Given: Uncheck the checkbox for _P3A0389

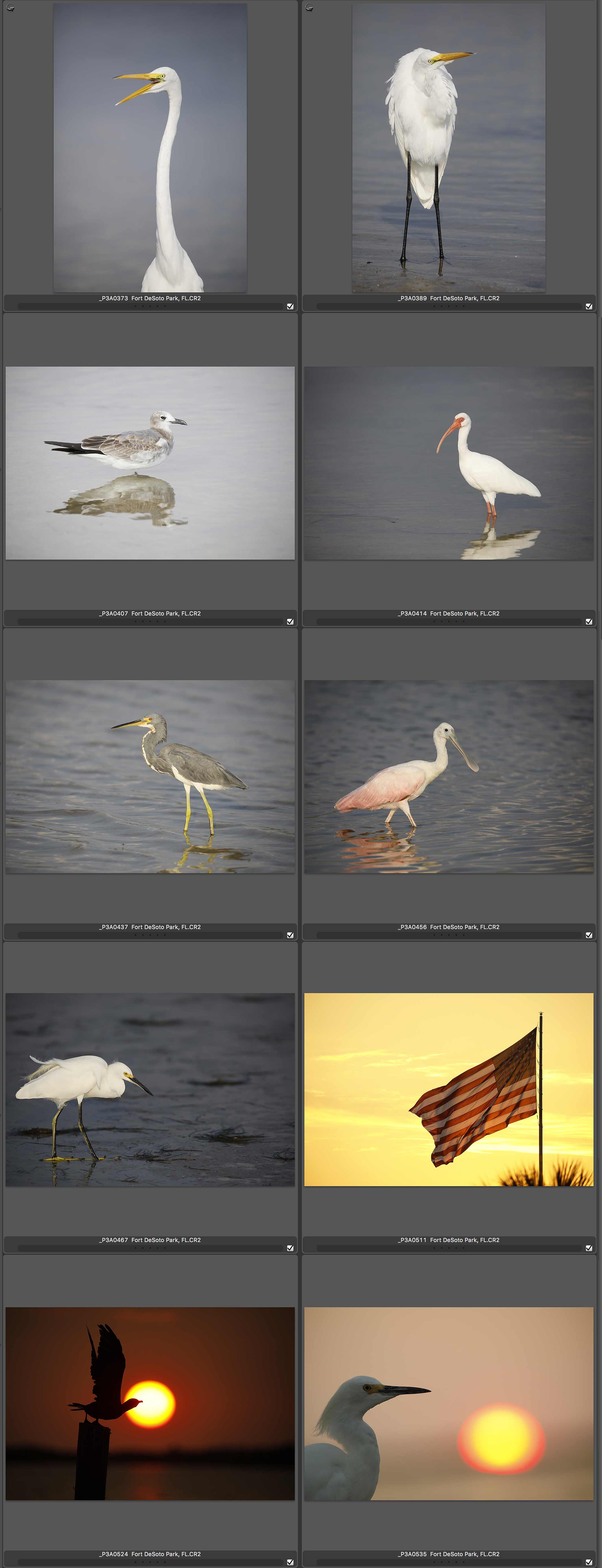Looking at the screenshot, I should (589, 306).
